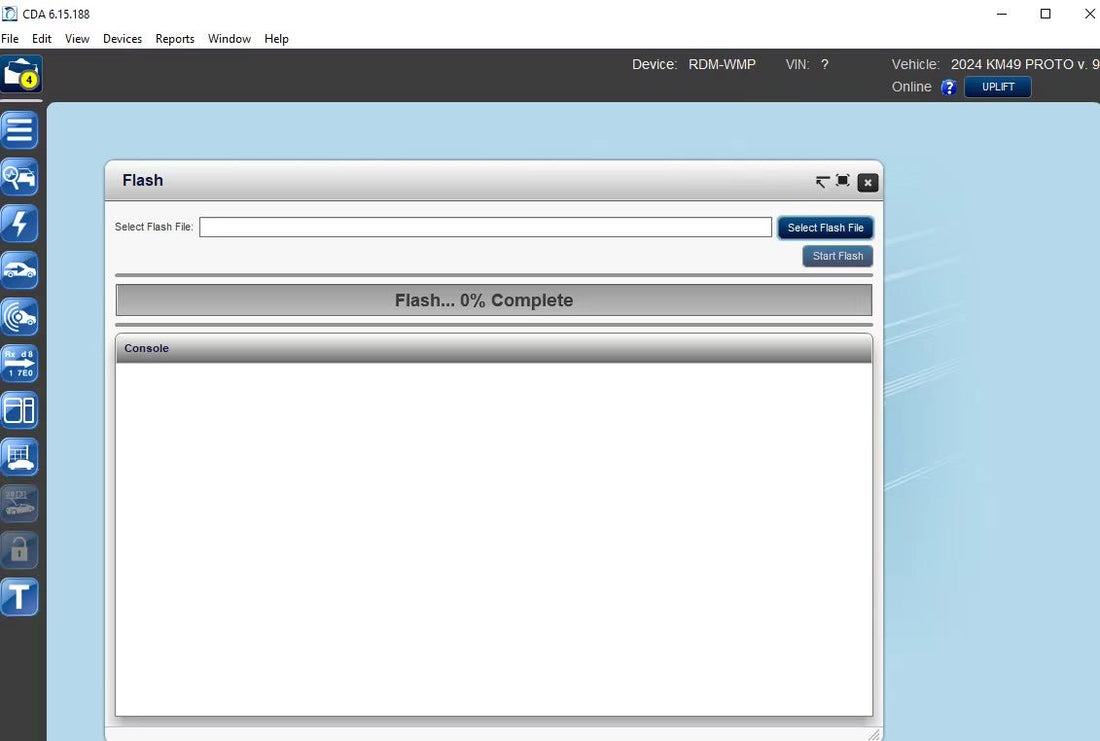The width and height of the screenshot is (1100, 741).
Task: Select the magnifier and car sidebar icon
Action: (x=20, y=177)
